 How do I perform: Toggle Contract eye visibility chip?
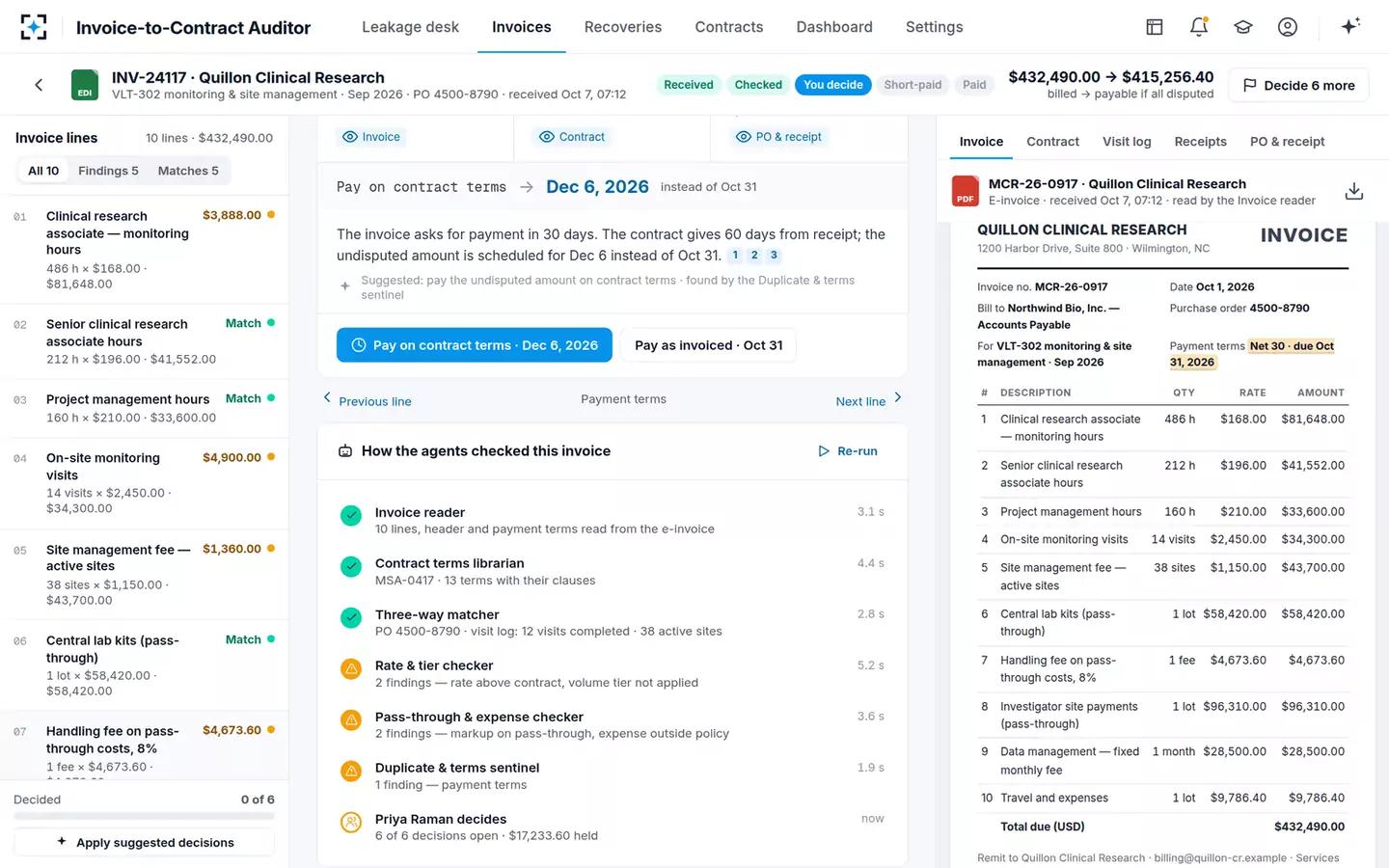572,137
